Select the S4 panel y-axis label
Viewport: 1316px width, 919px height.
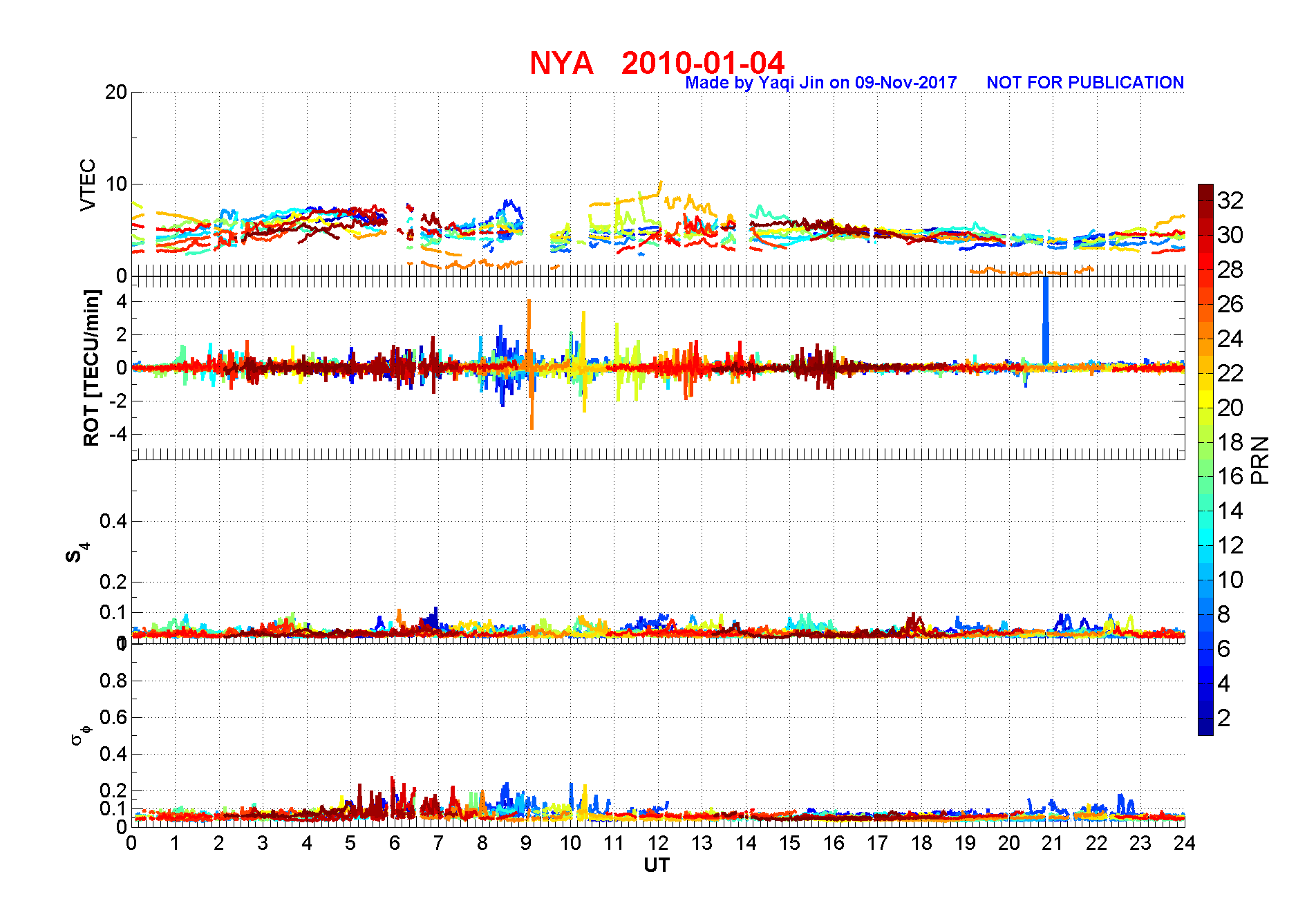[x=77, y=553]
